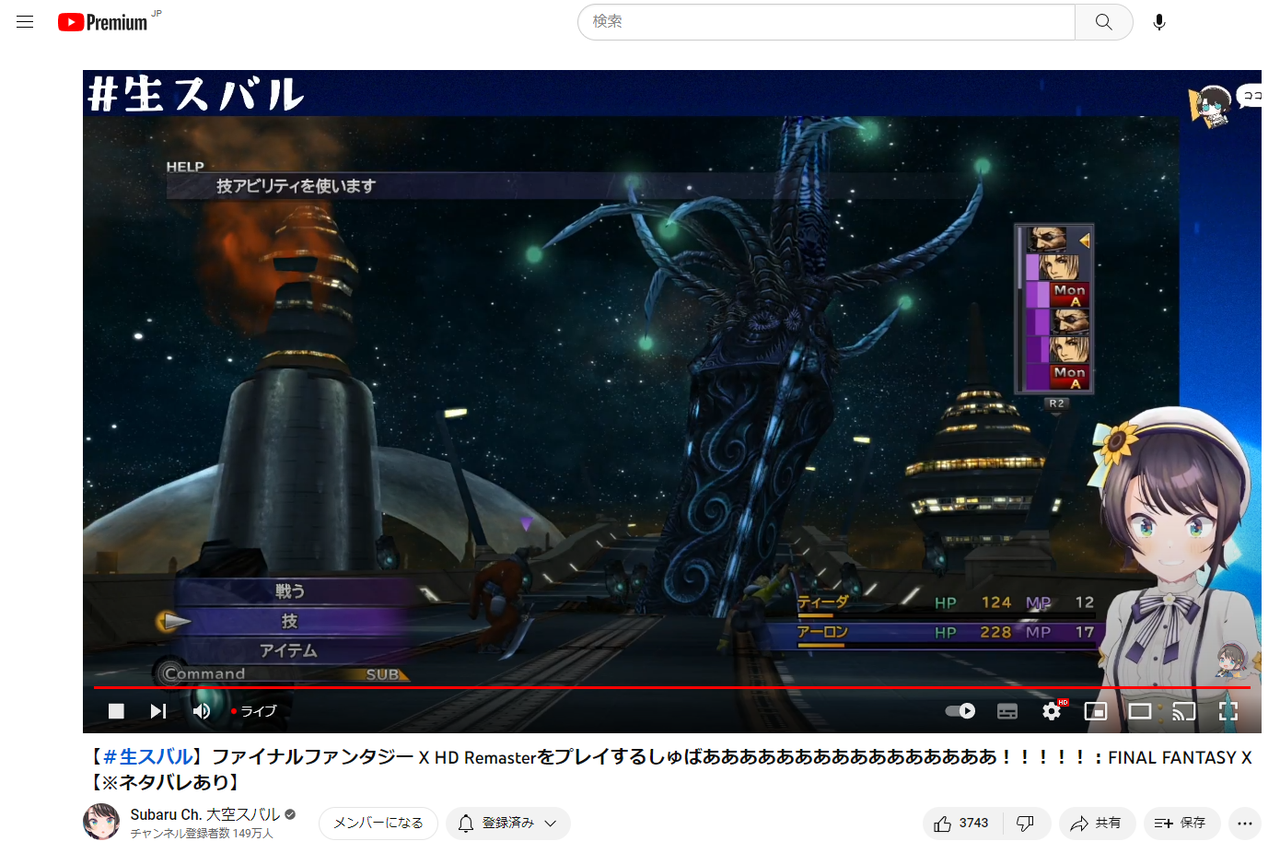The height and width of the screenshot is (853, 1280).
Task: Turn on subtitles with the captions icon
Action: pos(1008,711)
